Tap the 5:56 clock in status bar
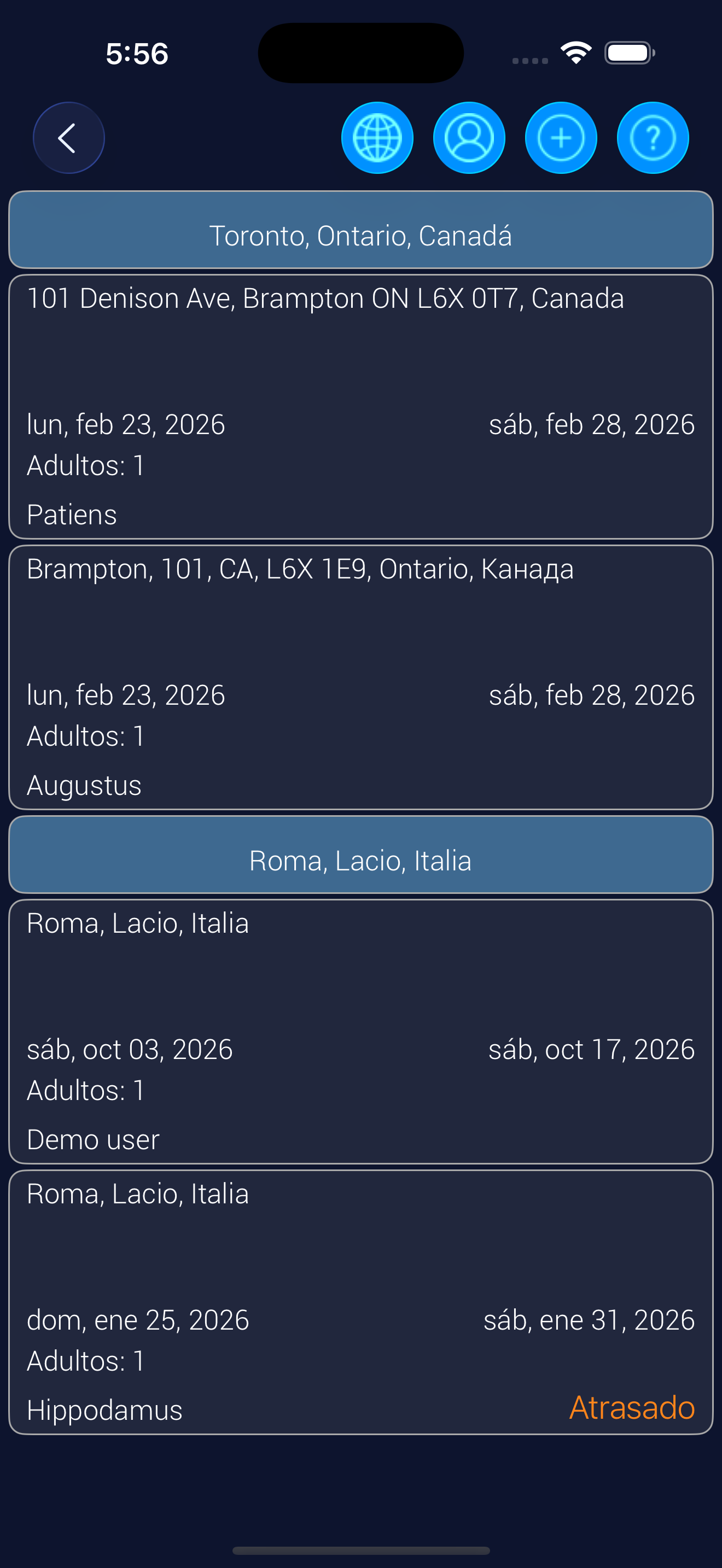Image resolution: width=722 pixels, height=1568 pixels. pos(137,54)
